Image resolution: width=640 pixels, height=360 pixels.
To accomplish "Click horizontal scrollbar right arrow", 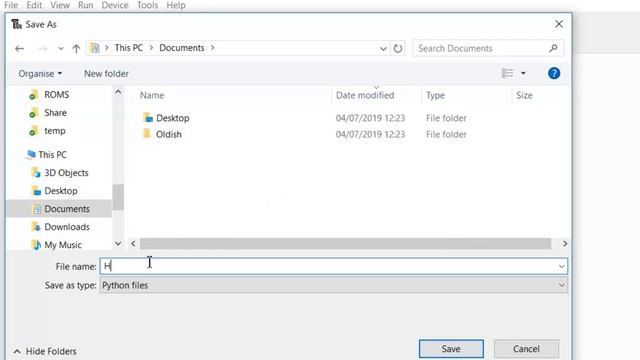I will 565,244.
